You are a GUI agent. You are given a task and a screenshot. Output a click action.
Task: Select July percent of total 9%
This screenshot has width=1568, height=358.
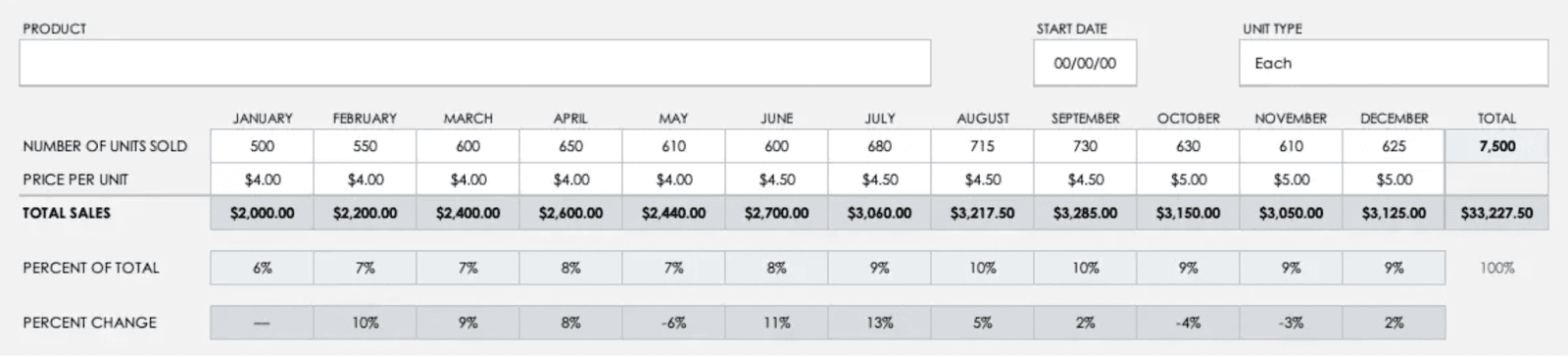879,268
